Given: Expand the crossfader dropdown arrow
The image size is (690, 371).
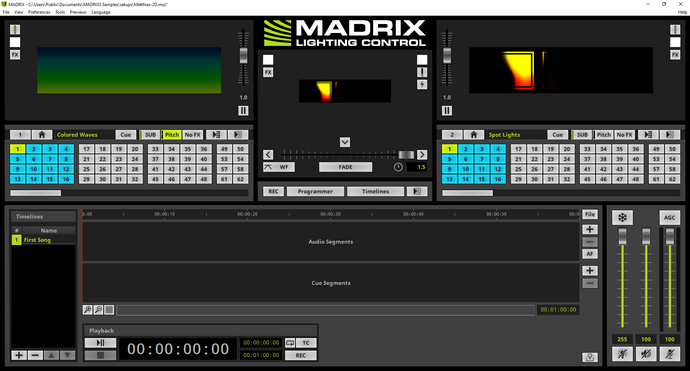Looking at the screenshot, I should coord(345,142).
